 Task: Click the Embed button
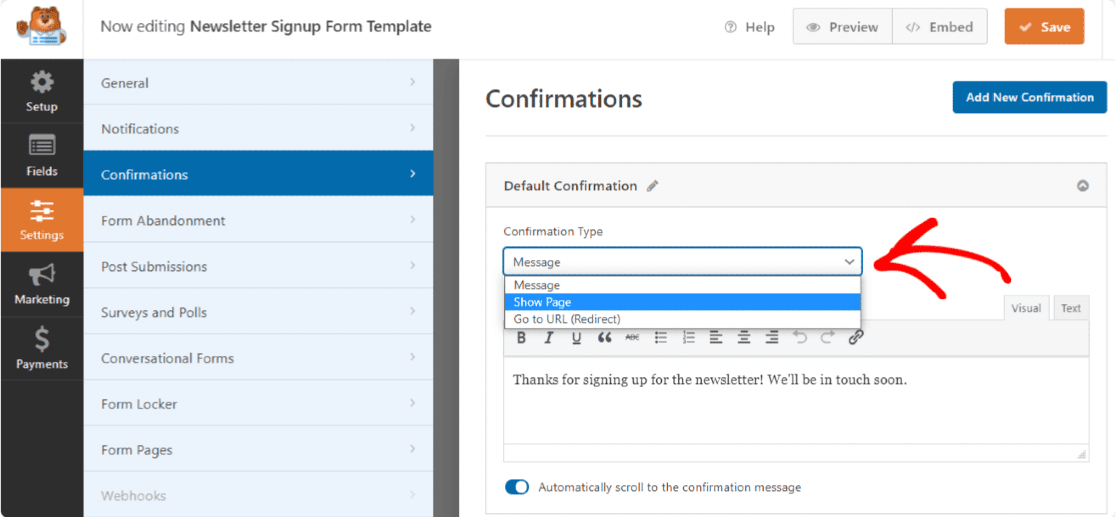point(939,27)
